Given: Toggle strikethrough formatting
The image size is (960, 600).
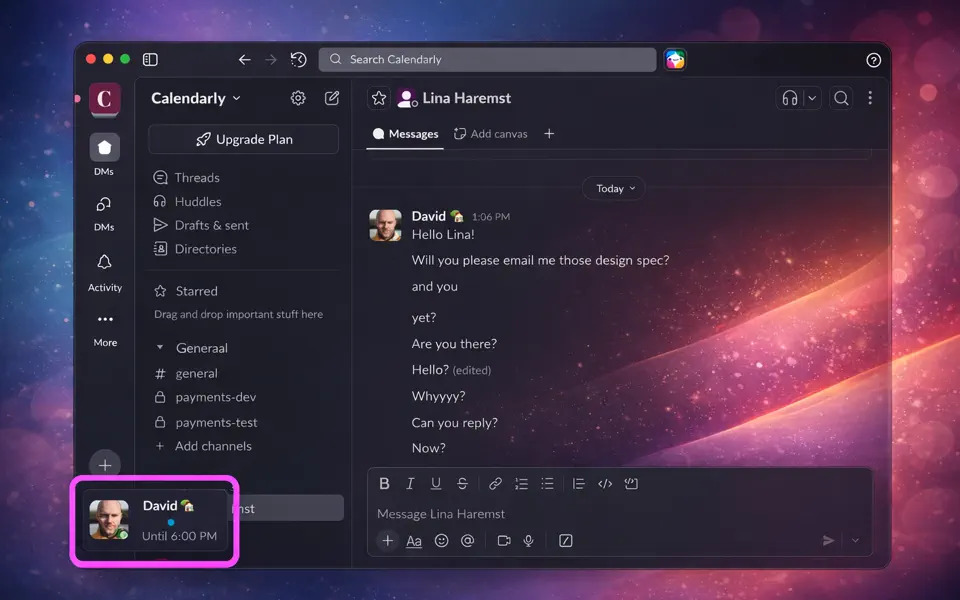Looking at the screenshot, I should click(462, 484).
